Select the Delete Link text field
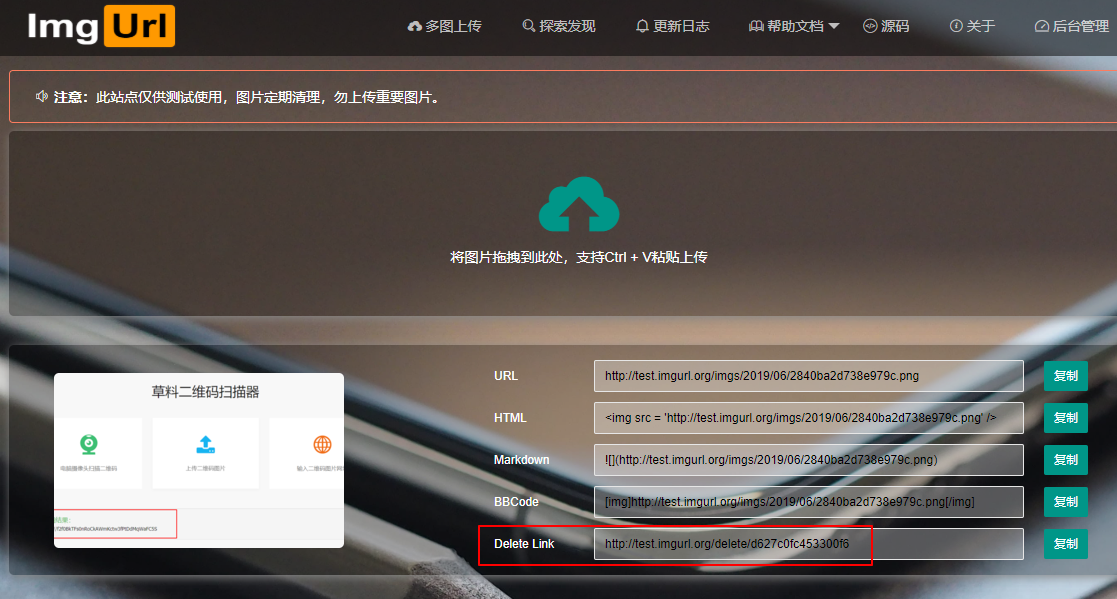1117x599 pixels. point(808,544)
